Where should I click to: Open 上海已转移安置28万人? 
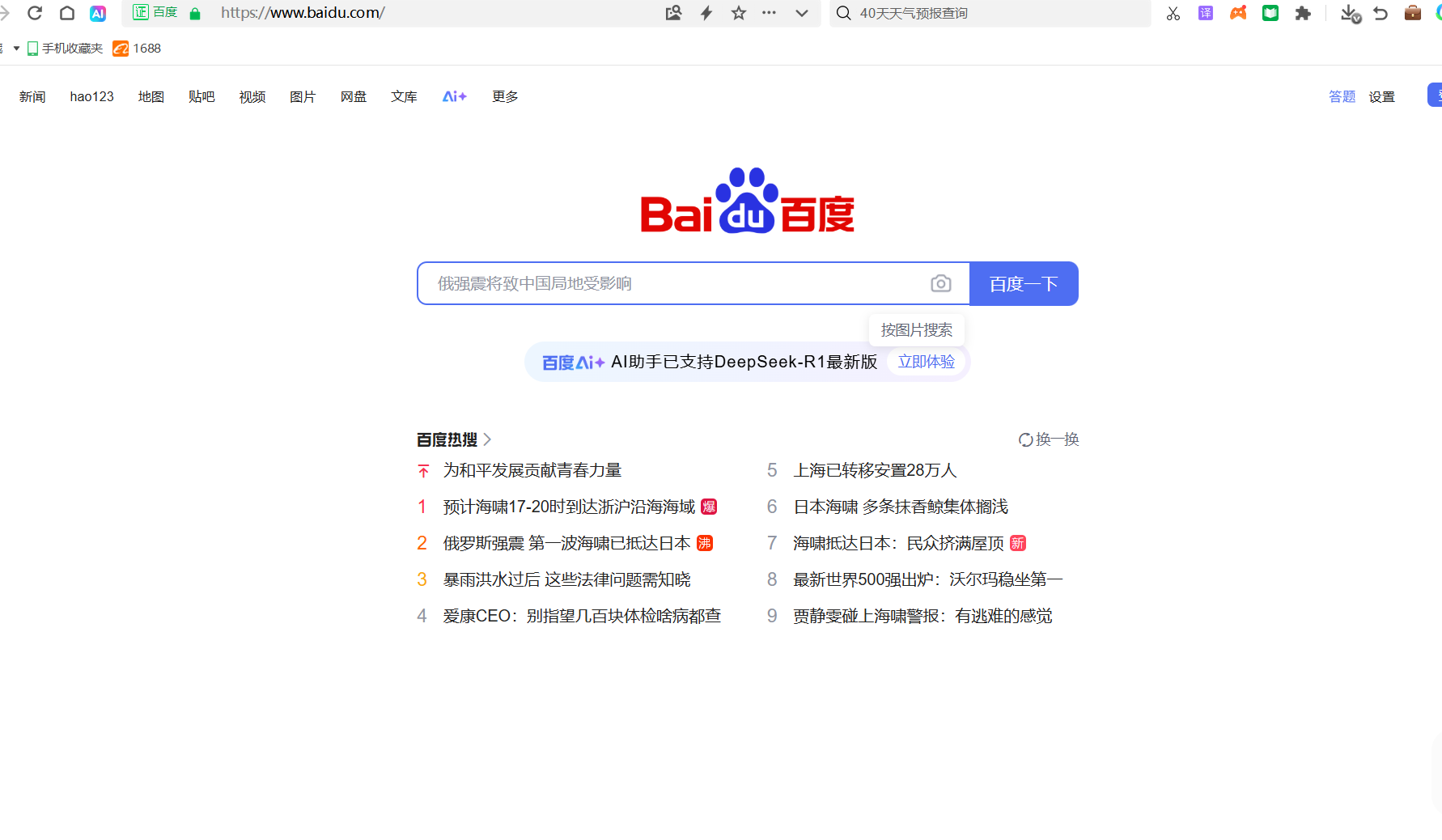coord(875,470)
